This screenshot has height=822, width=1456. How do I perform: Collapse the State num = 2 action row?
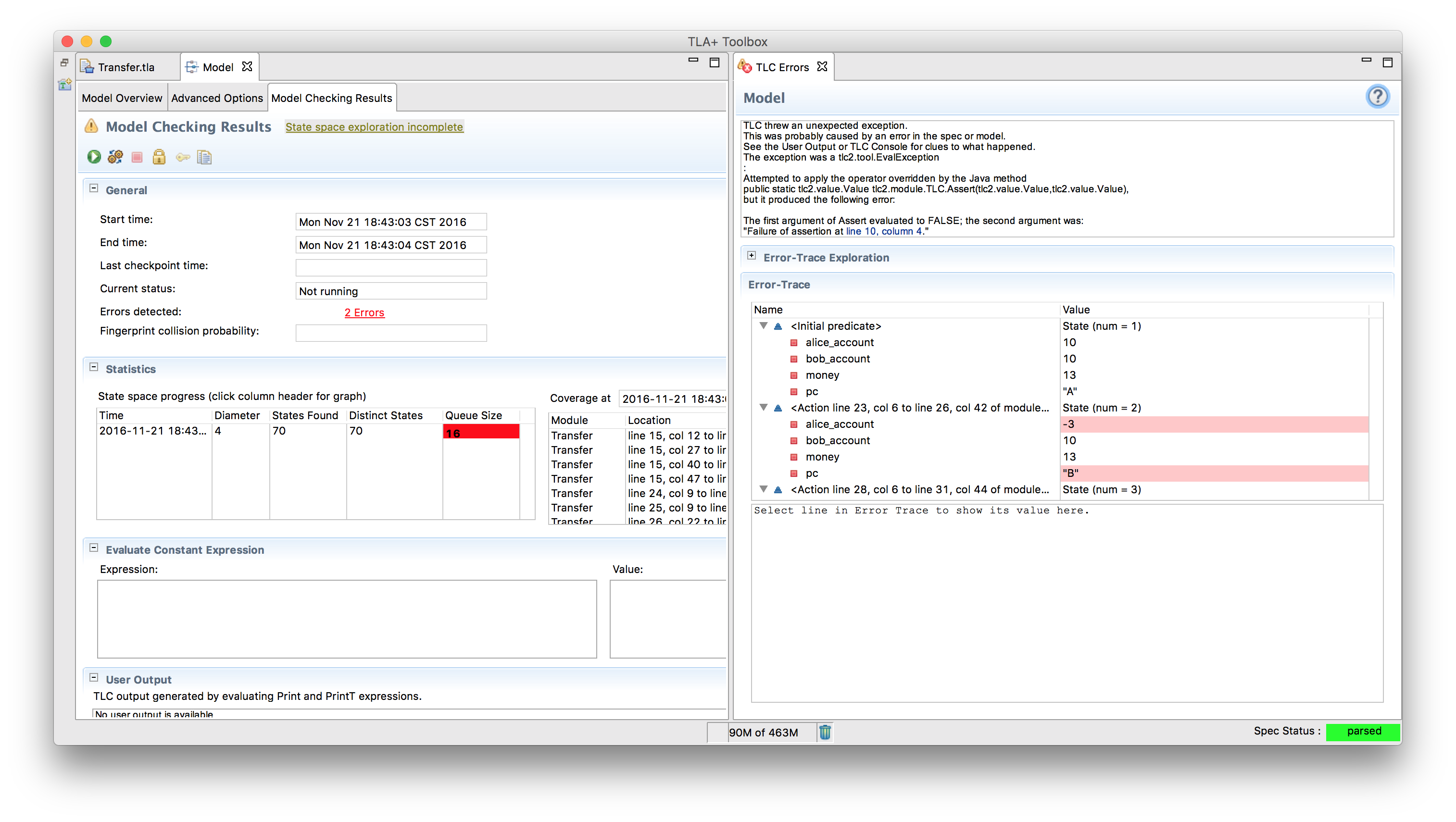pos(764,408)
